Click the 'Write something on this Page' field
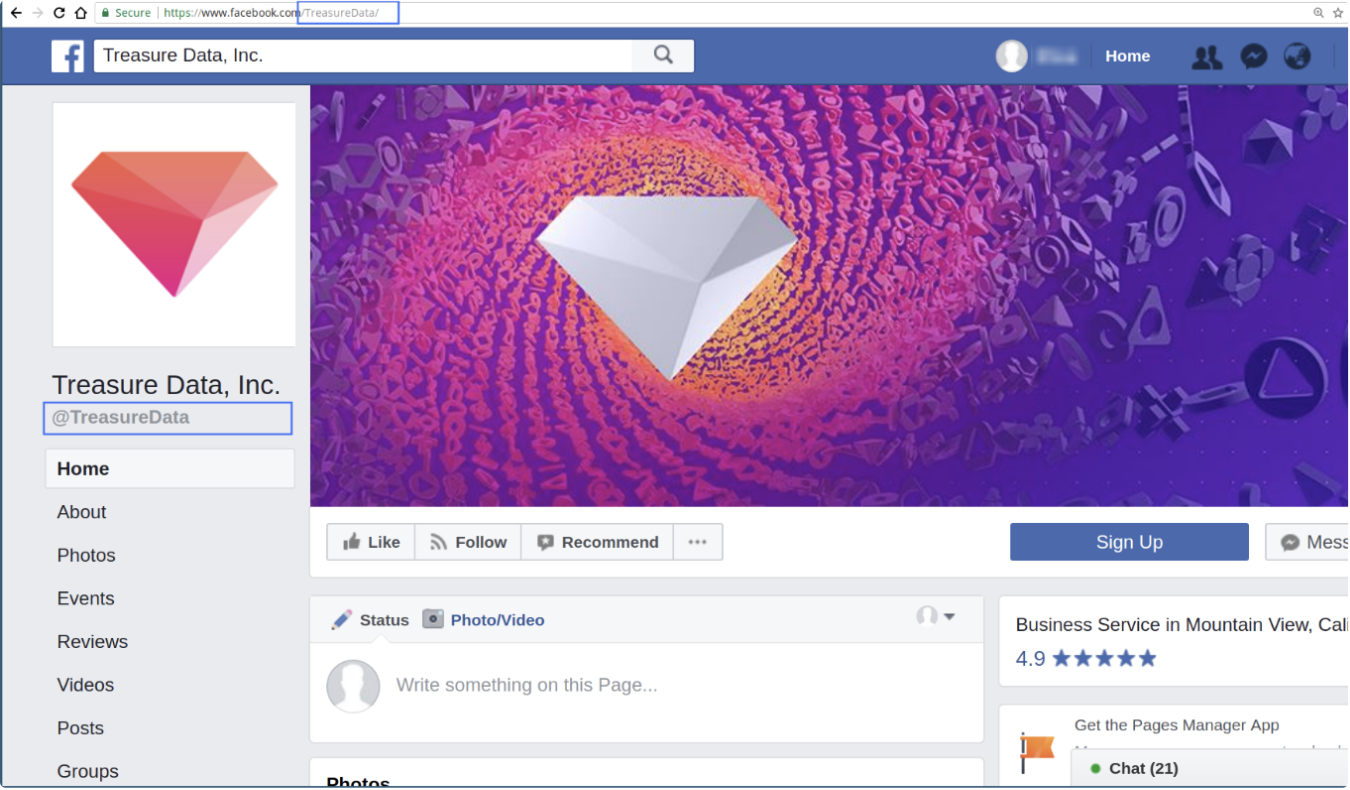This screenshot has height=790, width=1350. click(527, 685)
